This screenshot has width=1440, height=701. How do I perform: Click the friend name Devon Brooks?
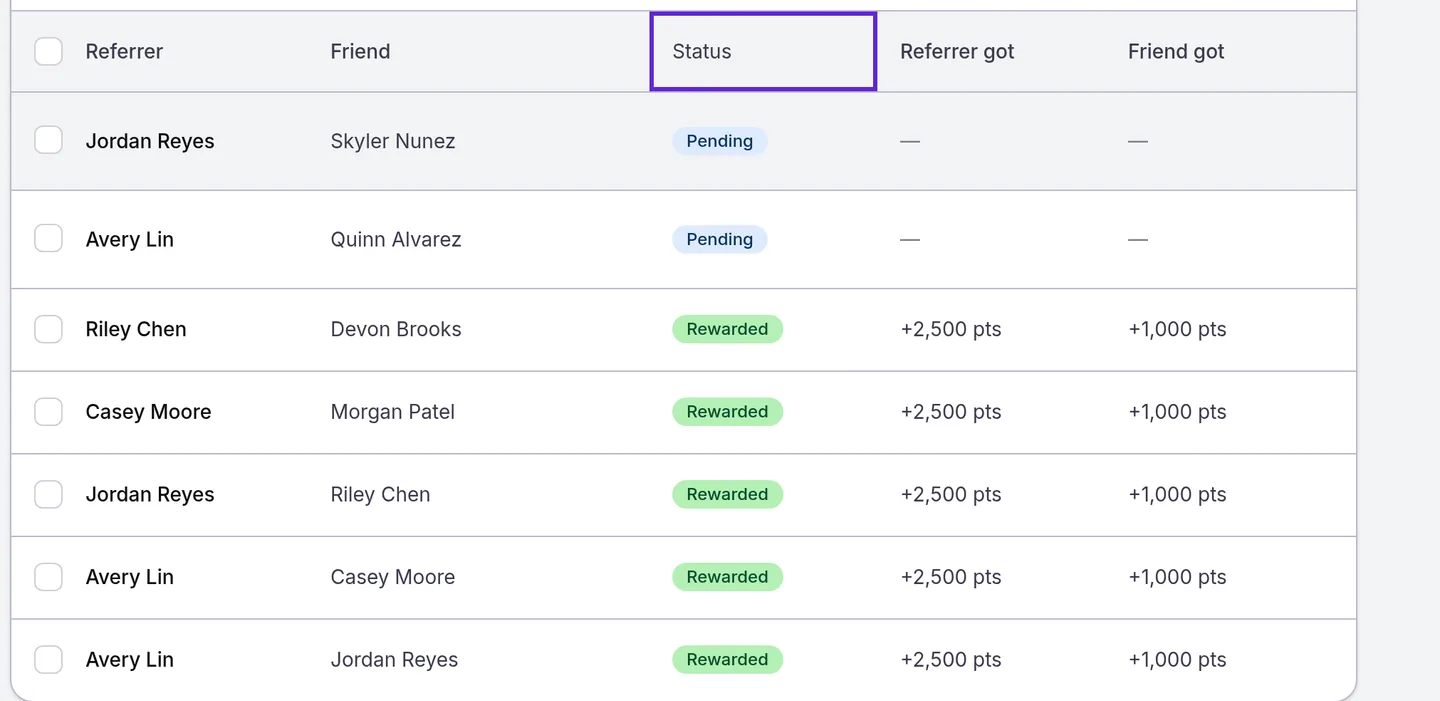(x=396, y=329)
